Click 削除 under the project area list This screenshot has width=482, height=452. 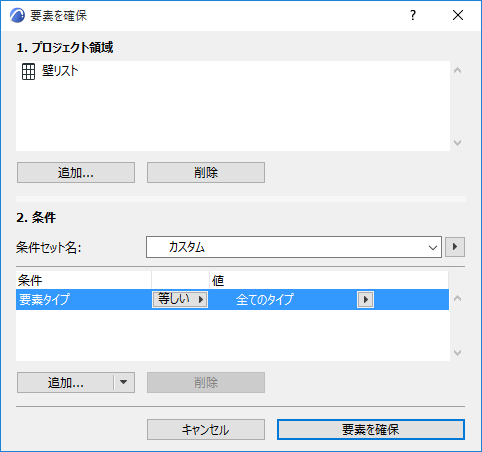206,173
